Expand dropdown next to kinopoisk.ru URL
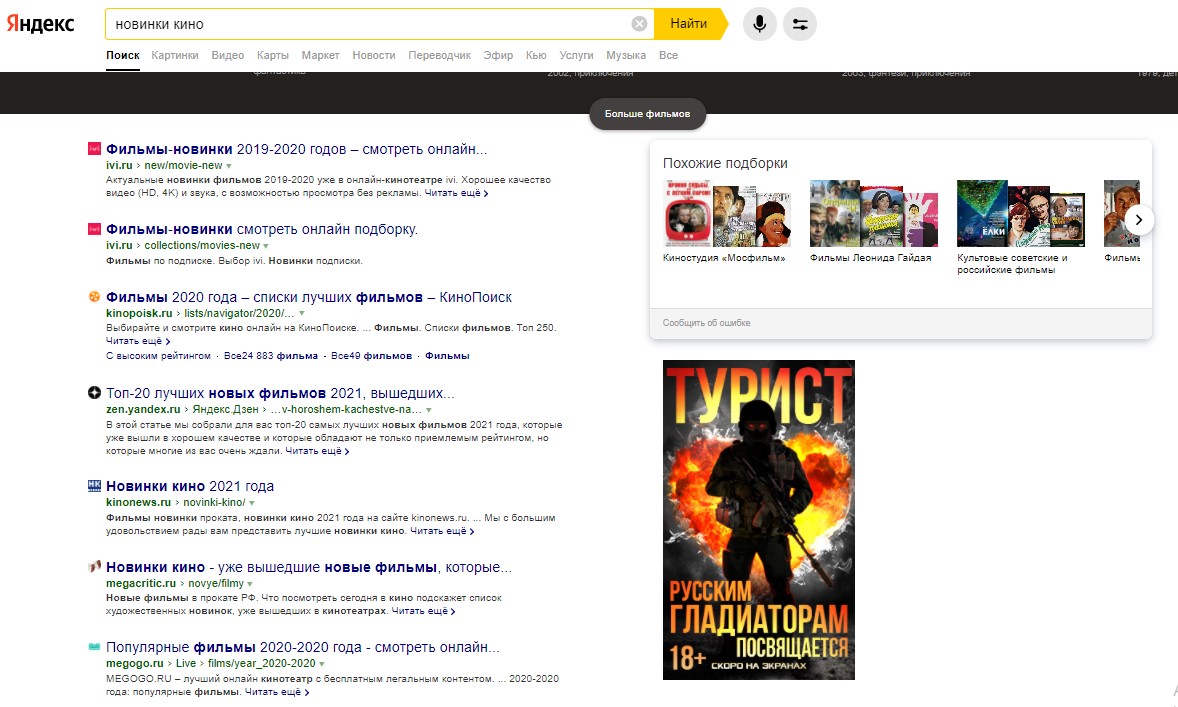 302,313
